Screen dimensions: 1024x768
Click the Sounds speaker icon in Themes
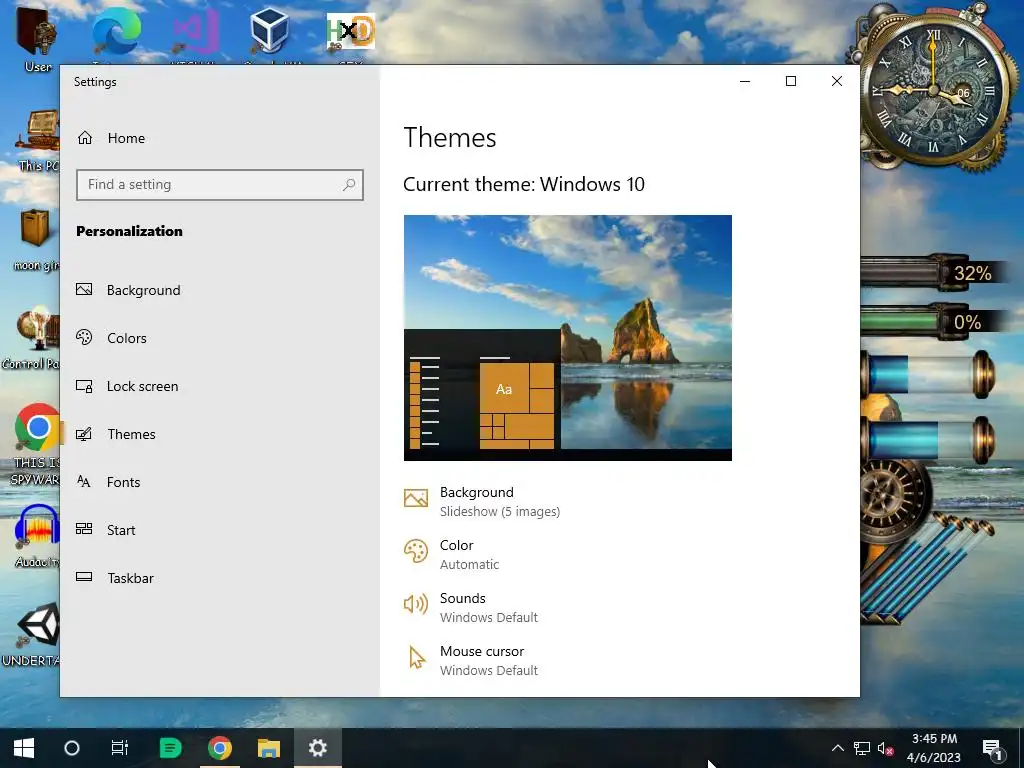(x=416, y=605)
